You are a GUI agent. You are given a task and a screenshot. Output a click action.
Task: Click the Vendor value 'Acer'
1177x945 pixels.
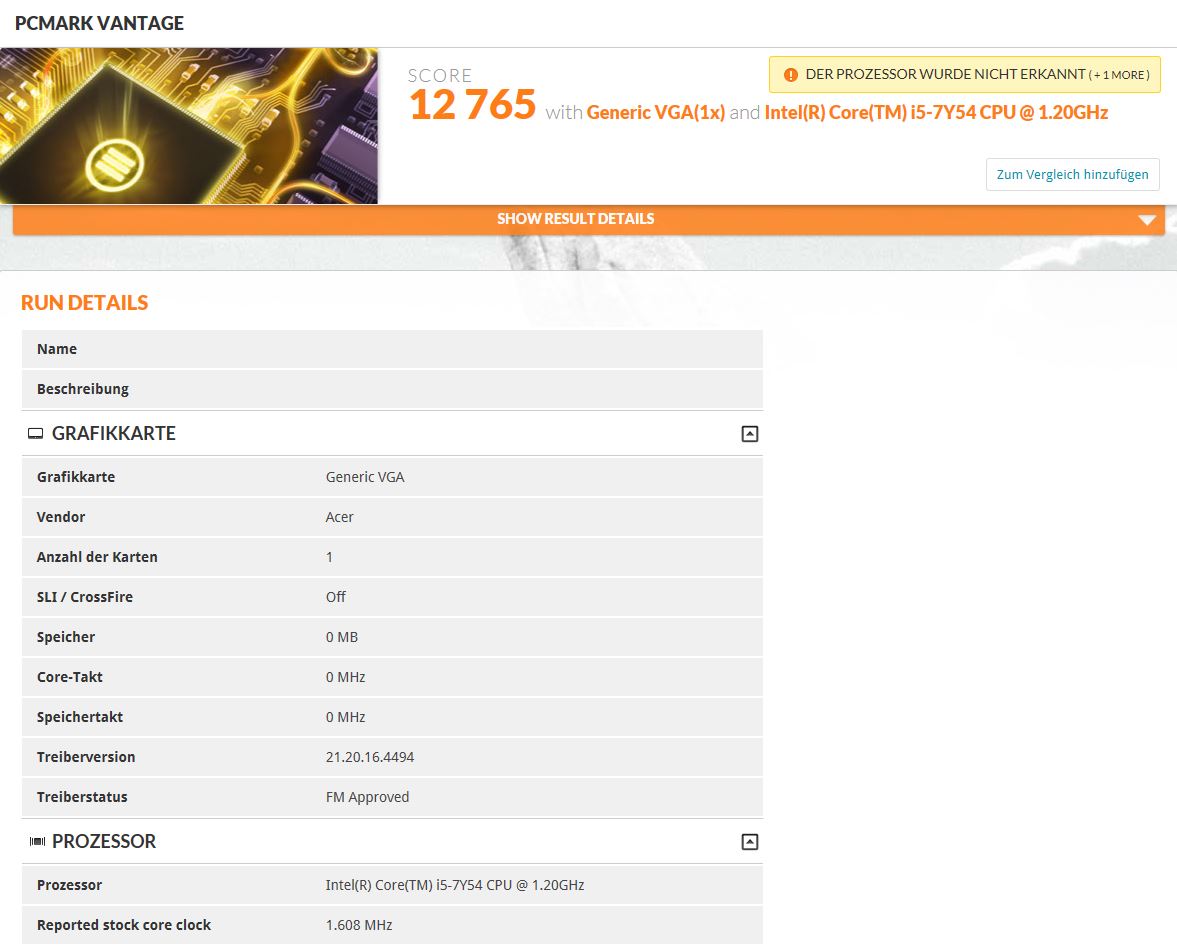[339, 517]
